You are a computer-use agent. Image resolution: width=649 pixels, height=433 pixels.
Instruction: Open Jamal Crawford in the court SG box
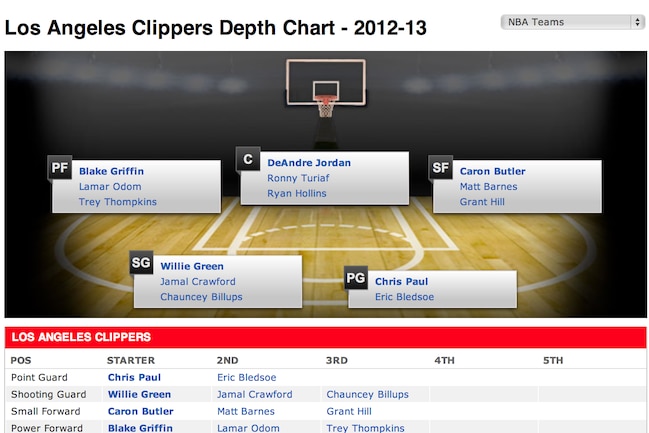198,281
